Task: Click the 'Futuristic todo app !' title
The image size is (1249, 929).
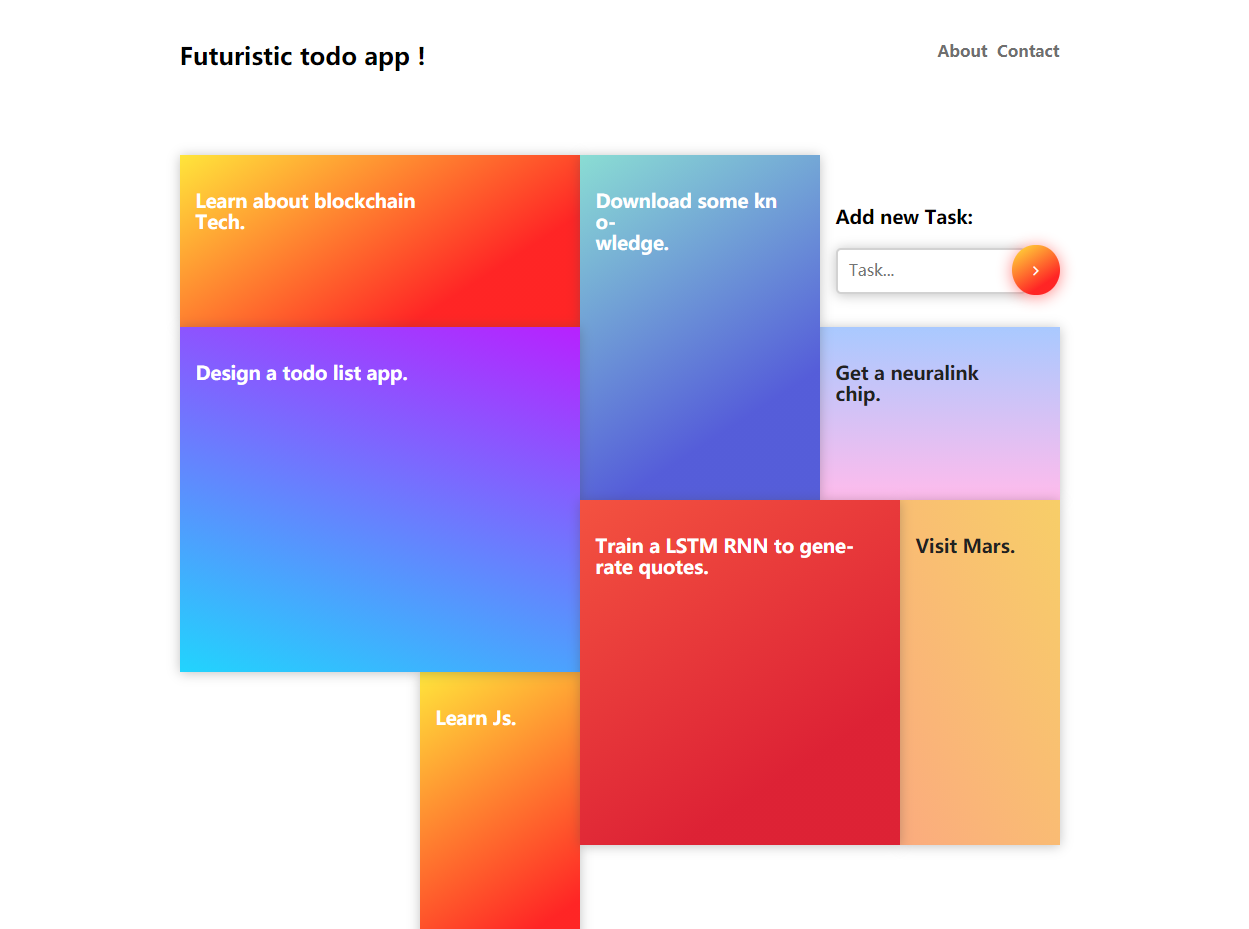Action: (303, 56)
